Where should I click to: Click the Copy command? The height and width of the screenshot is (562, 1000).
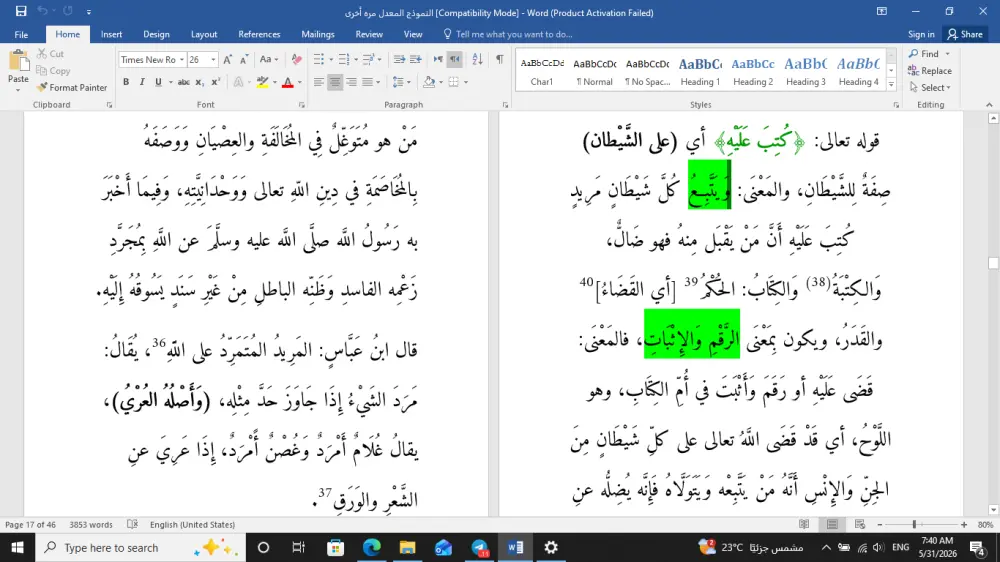click(x=53, y=71)
